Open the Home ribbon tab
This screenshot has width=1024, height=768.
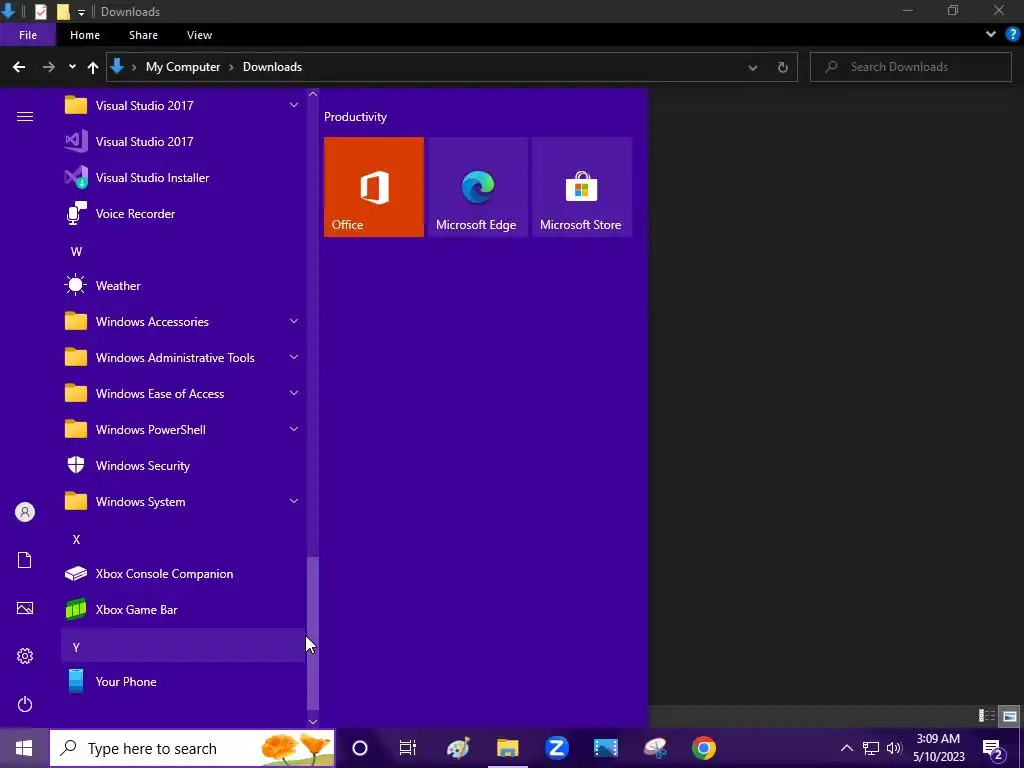click(85, 35)
